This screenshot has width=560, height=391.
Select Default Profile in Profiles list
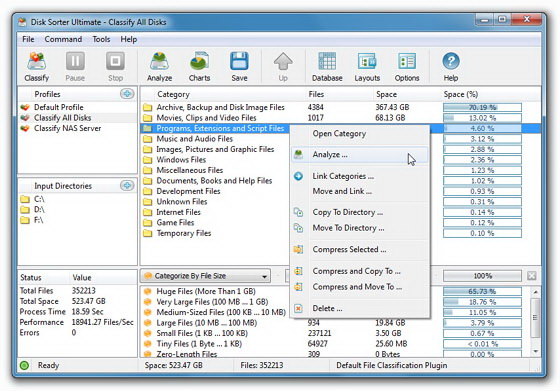(x=78, y=107)
